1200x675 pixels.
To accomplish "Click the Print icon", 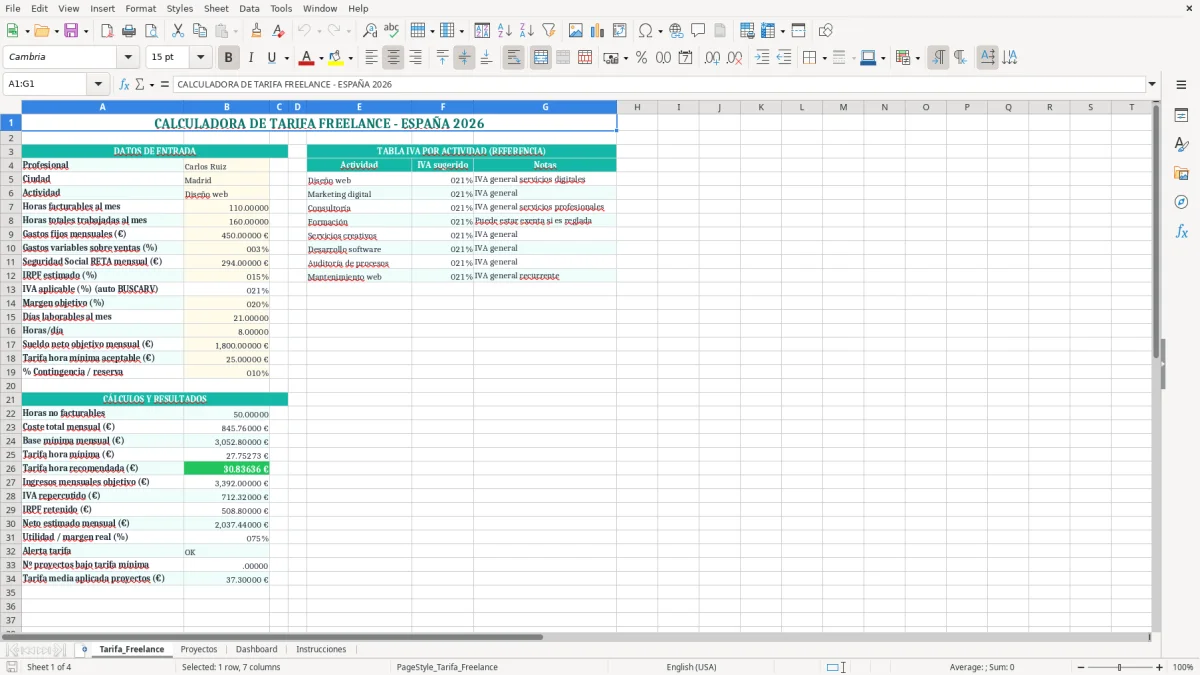I will (x=129, y=31).
